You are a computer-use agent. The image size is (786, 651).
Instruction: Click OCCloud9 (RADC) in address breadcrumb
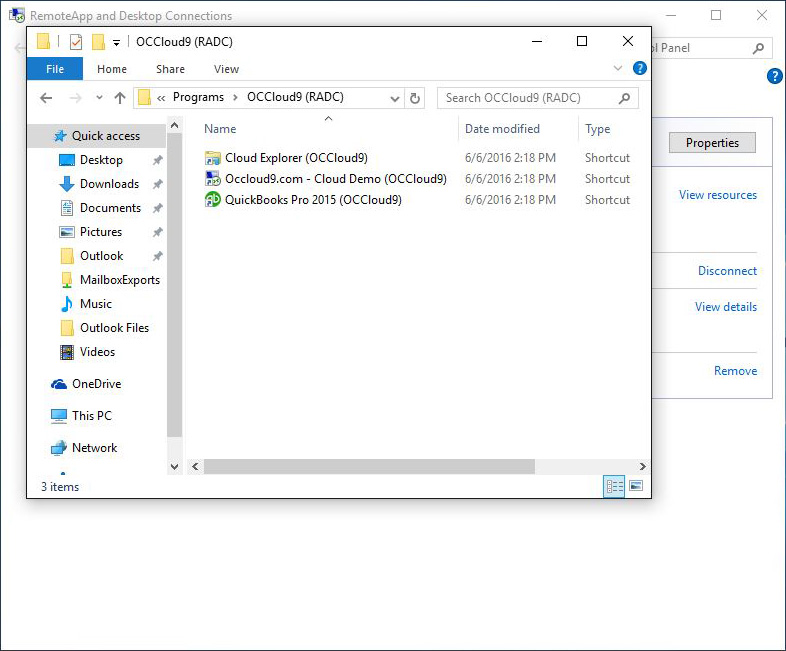[295, 97]
